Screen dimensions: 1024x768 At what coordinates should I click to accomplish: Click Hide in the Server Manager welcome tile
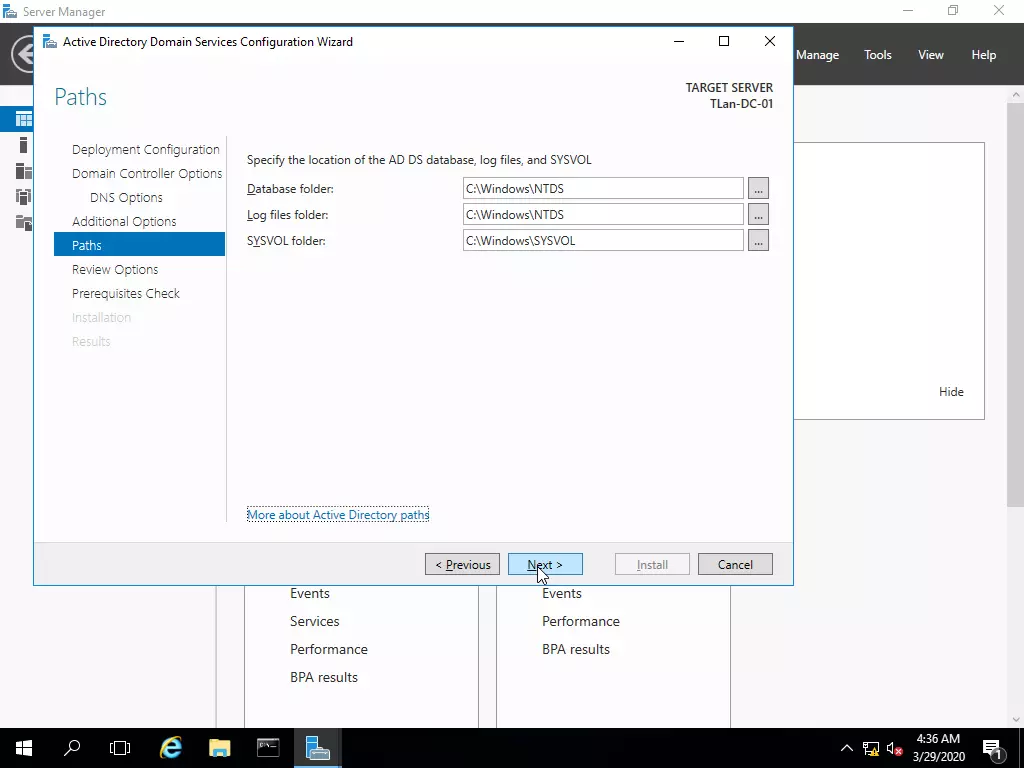(951, 392)
